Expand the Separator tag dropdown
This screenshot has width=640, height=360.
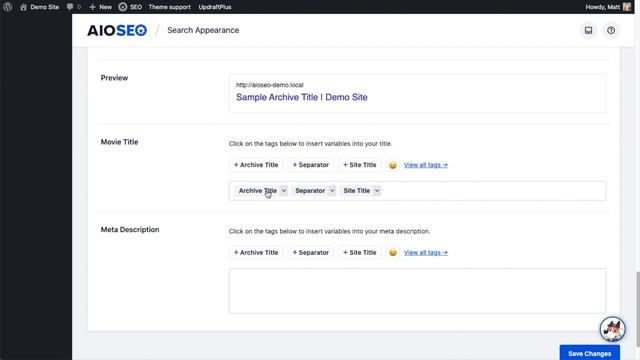tap(332, 191)
